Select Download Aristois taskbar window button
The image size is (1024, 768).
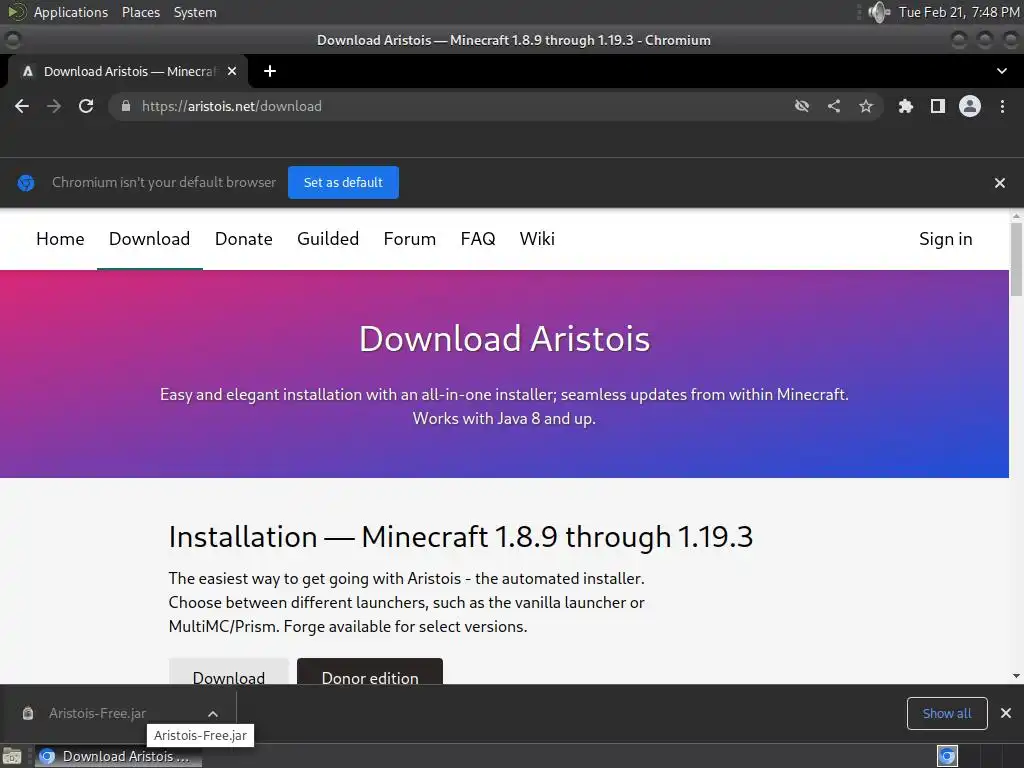[x=118, y=756]
